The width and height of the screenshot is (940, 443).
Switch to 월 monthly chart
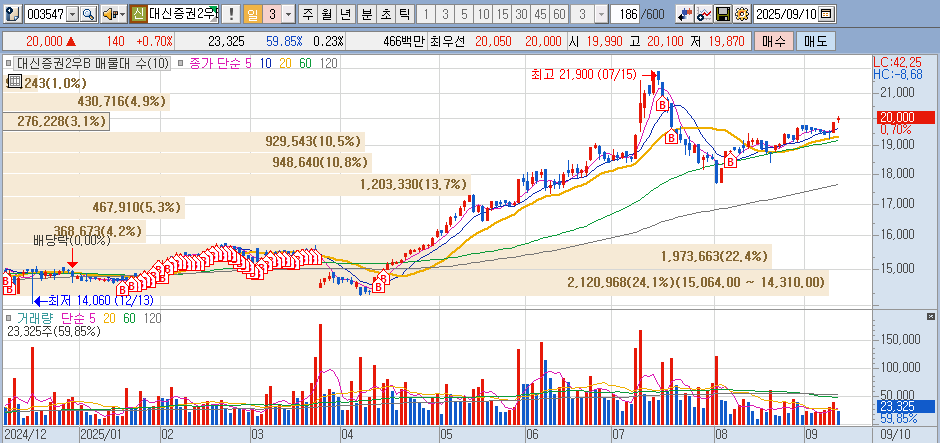(x=326, y=13)
